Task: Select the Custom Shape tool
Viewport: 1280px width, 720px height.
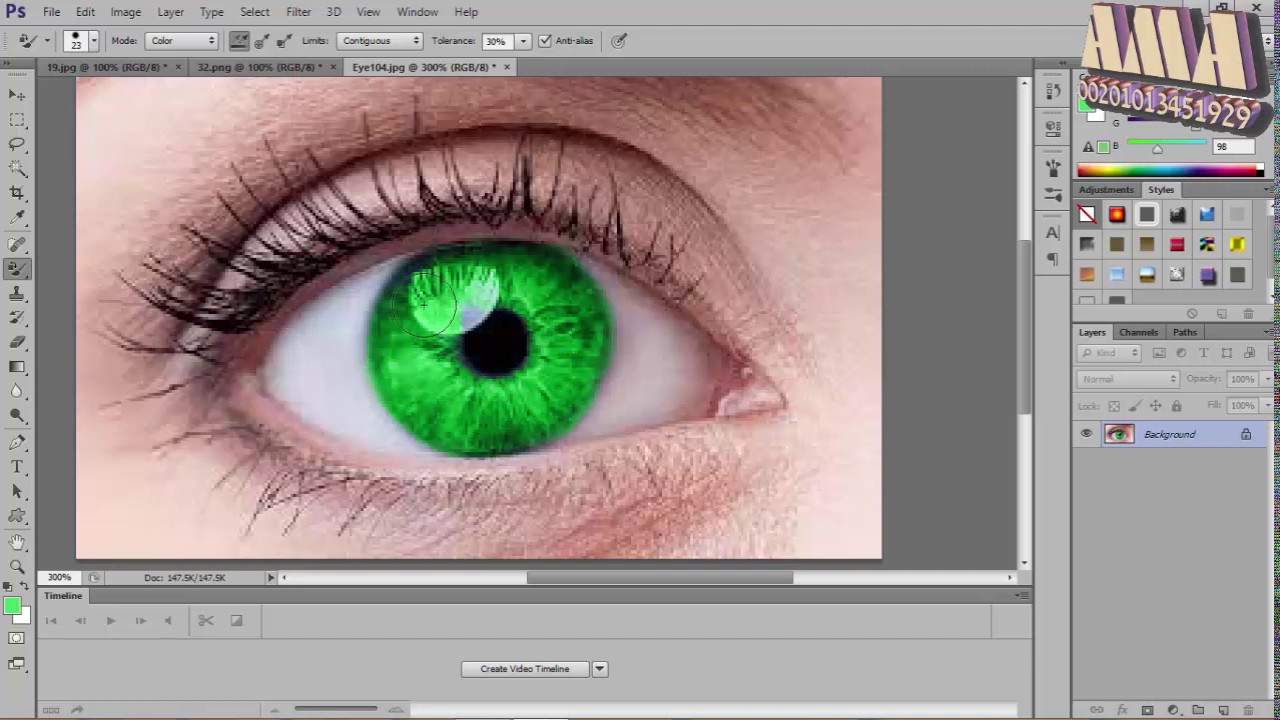Action: coord(17,517)
